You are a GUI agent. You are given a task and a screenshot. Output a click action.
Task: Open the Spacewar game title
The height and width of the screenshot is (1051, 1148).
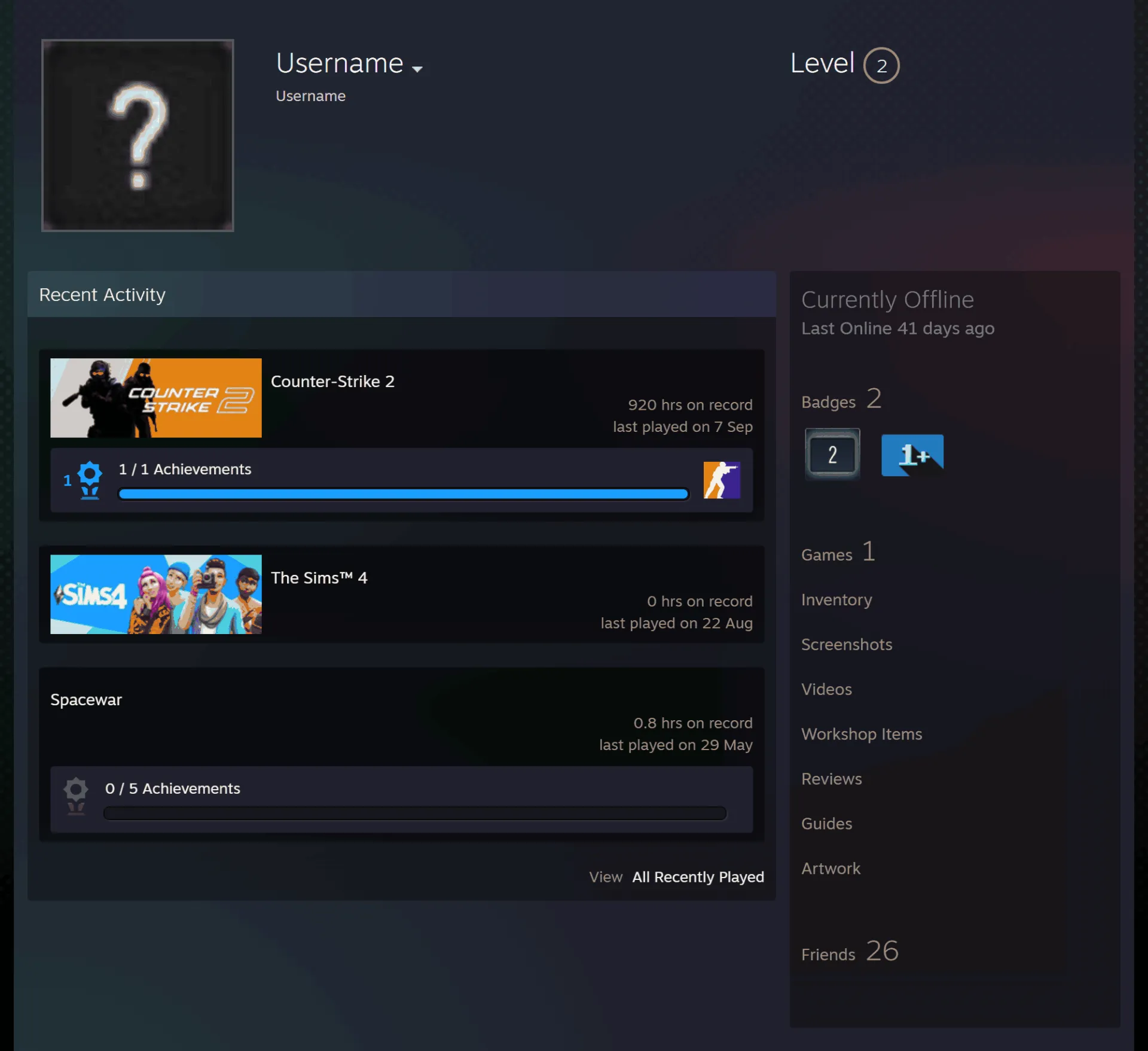pos(86,700)
